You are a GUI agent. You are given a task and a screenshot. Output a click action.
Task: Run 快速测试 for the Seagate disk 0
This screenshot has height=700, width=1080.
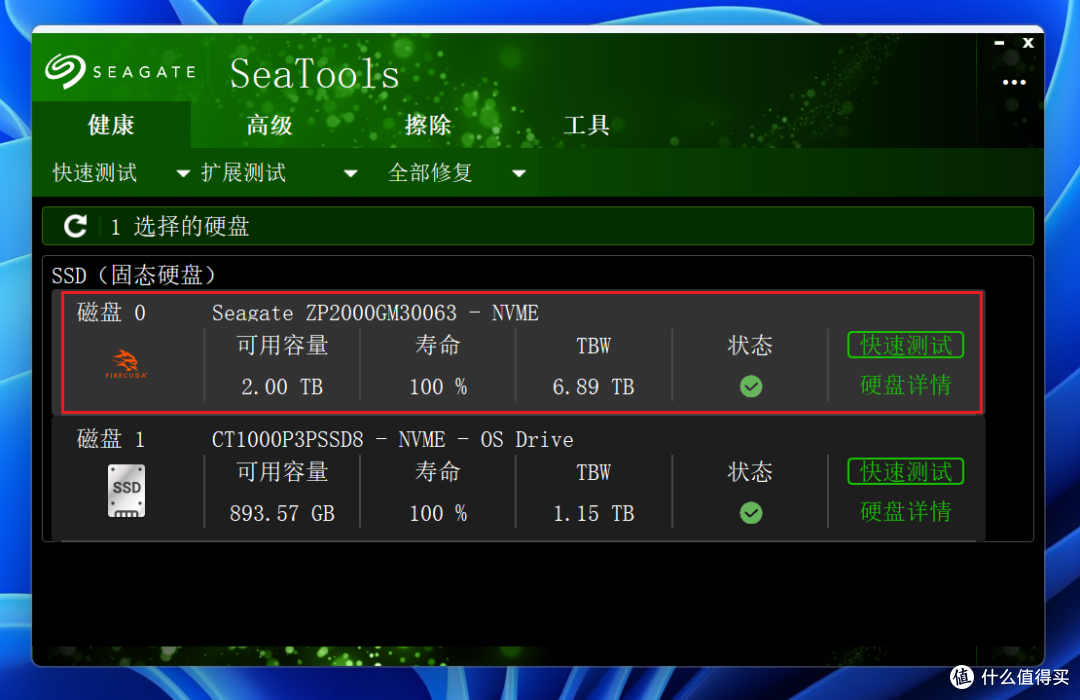pos(906,345)
